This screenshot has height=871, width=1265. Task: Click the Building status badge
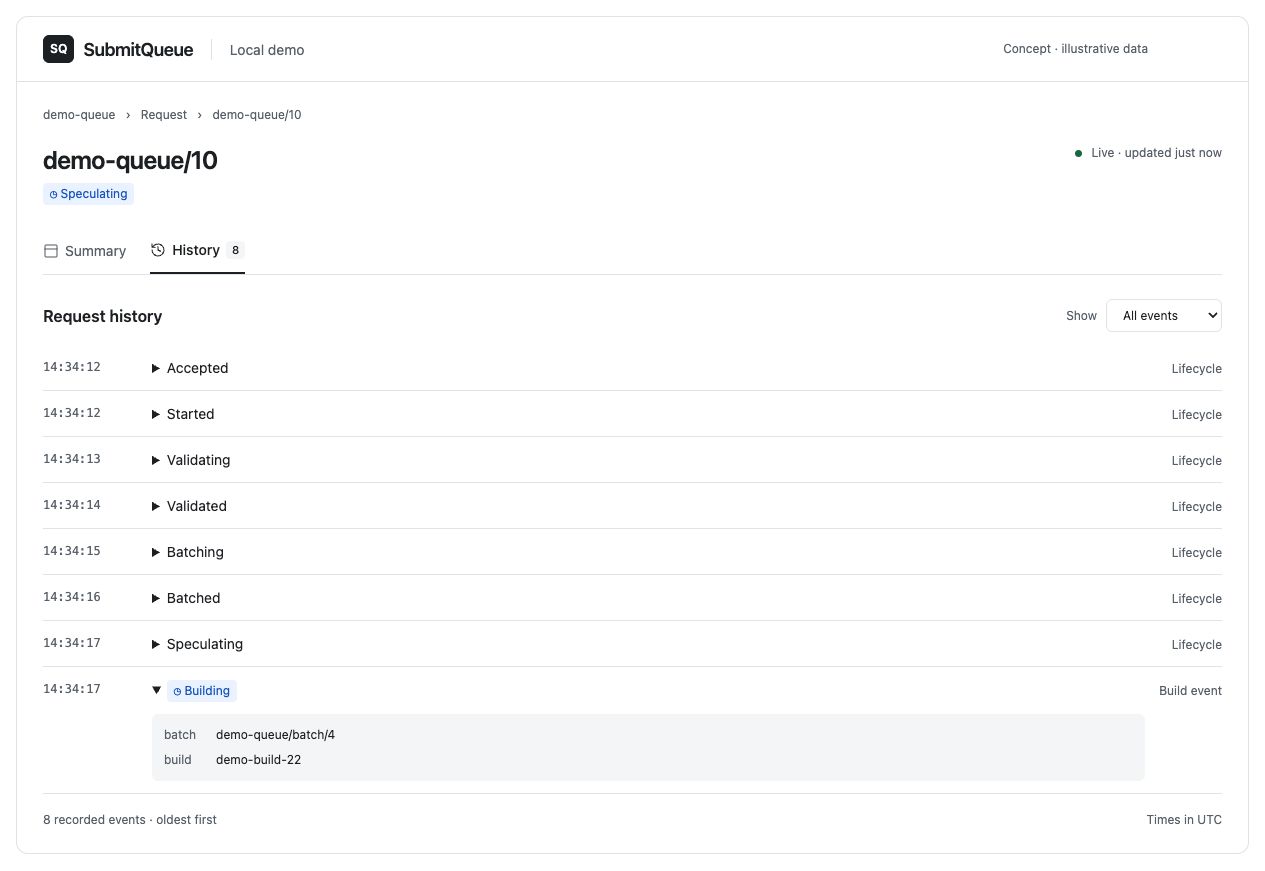tap(202, 691)
